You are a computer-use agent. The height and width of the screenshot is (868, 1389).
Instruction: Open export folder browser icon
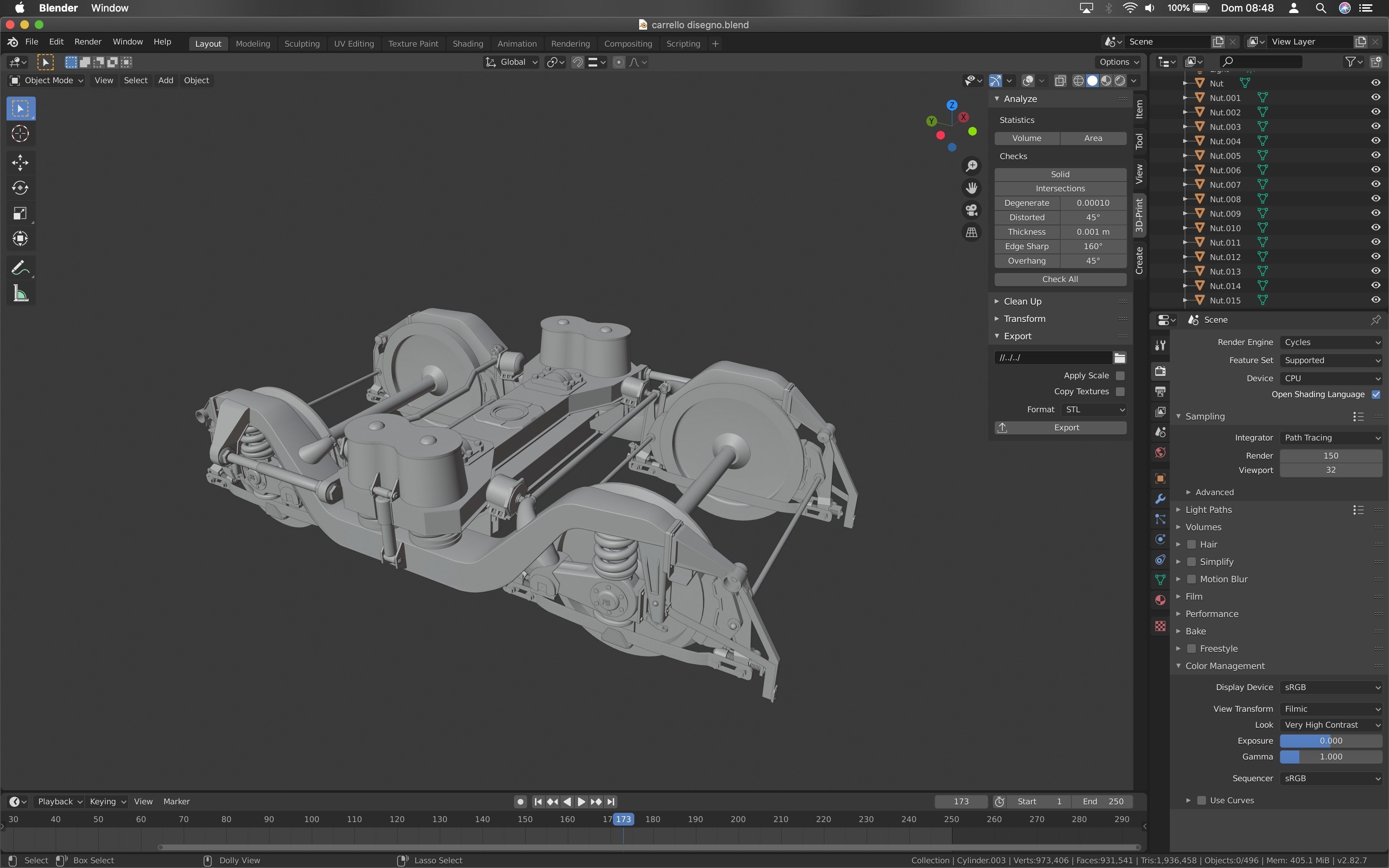[x=1120, y=358]
